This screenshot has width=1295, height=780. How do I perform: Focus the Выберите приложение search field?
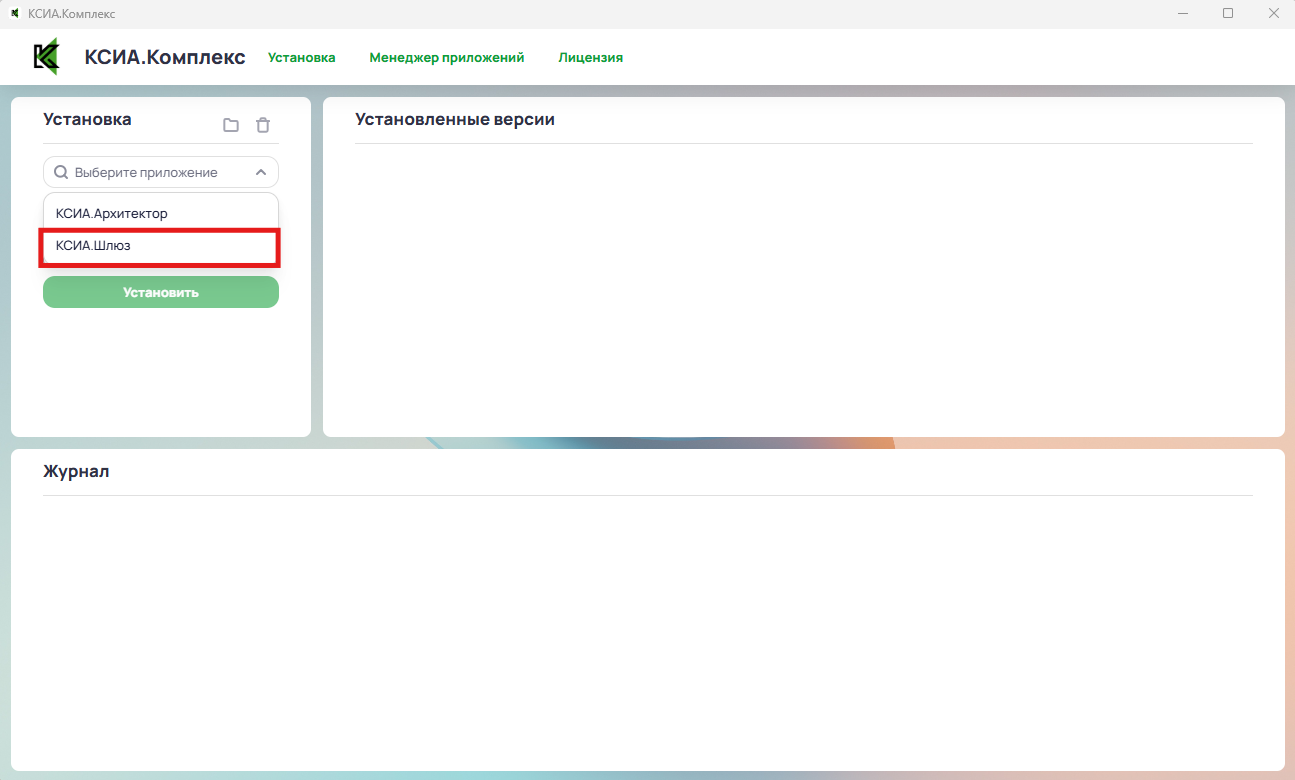(155, 172)
